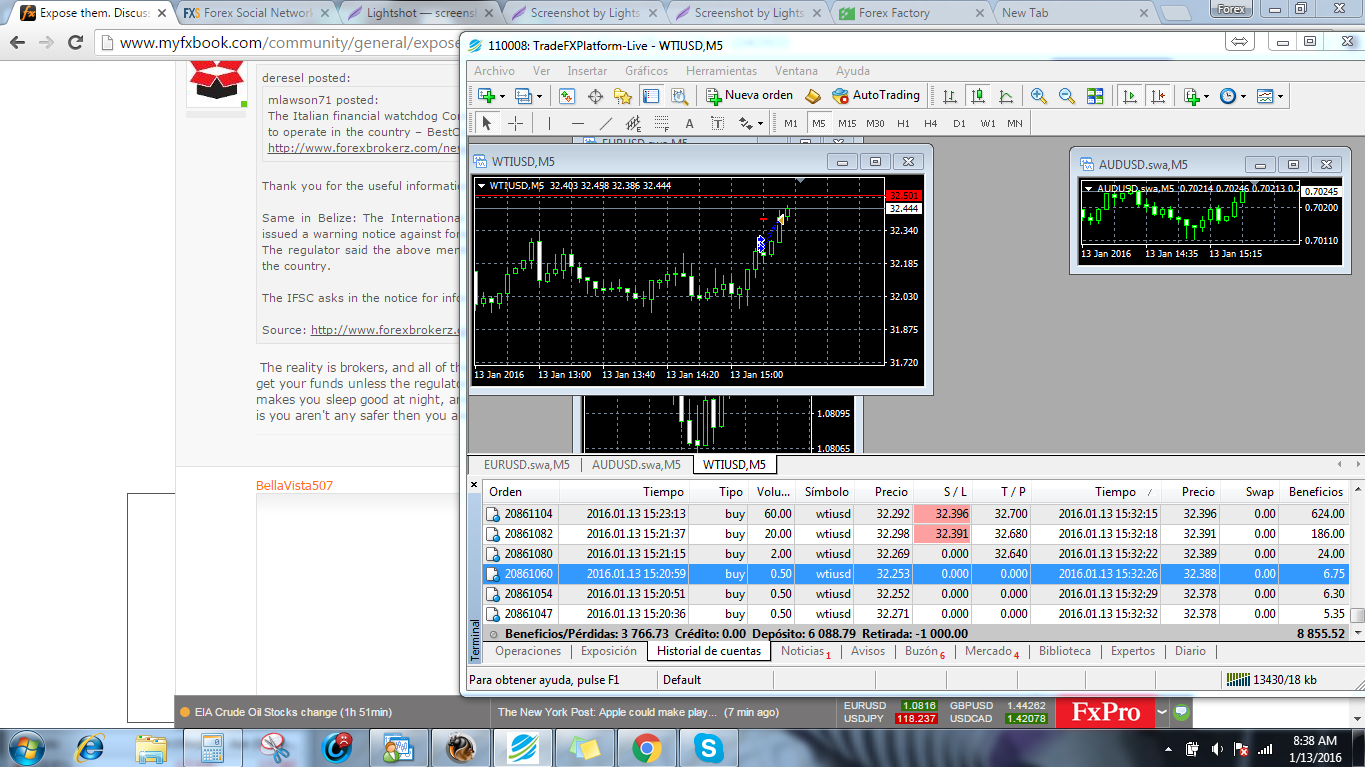Open the Noticias terminal tab

click(804, 651)
